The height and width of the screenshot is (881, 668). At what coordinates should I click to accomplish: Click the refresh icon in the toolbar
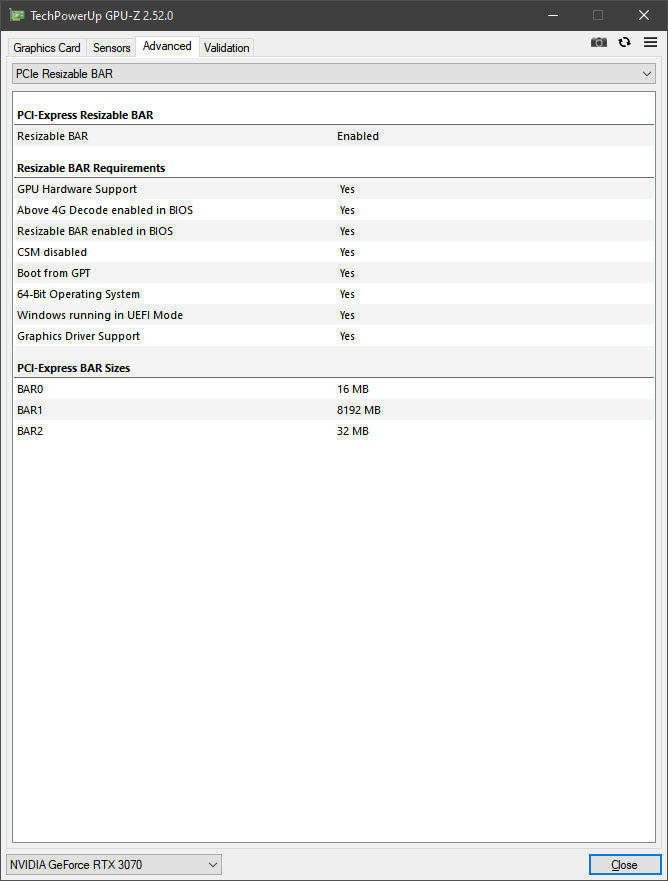point(624,42)
